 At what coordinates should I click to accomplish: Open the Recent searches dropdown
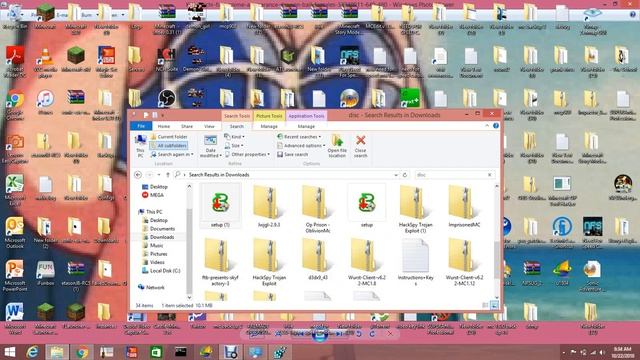click(299, 137)
